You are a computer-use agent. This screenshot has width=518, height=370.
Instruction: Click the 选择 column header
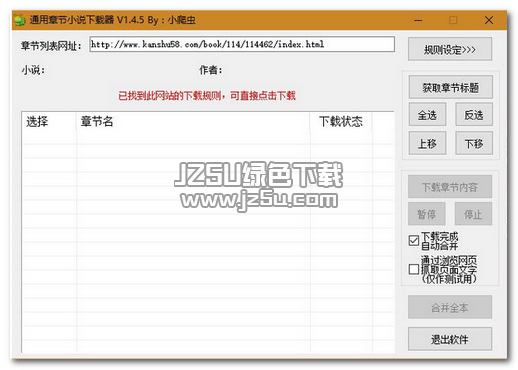click(49, 121)
